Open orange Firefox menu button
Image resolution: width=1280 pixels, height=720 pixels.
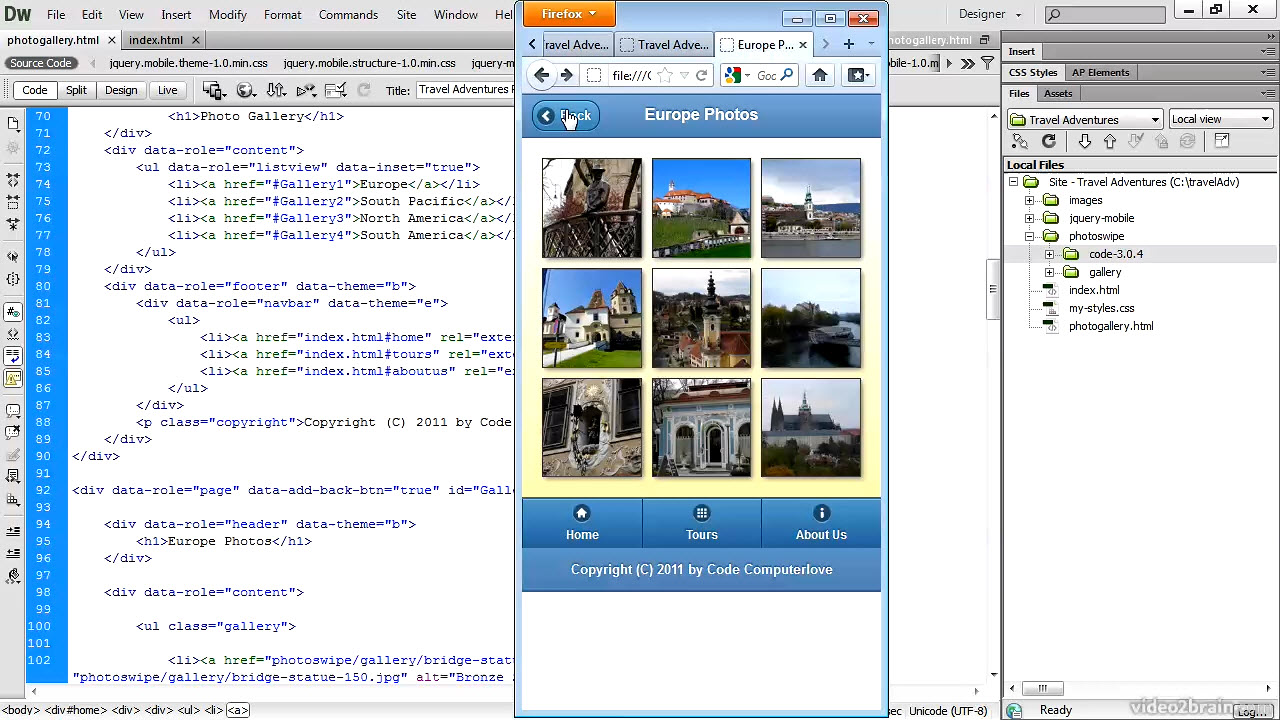[568, 14]
